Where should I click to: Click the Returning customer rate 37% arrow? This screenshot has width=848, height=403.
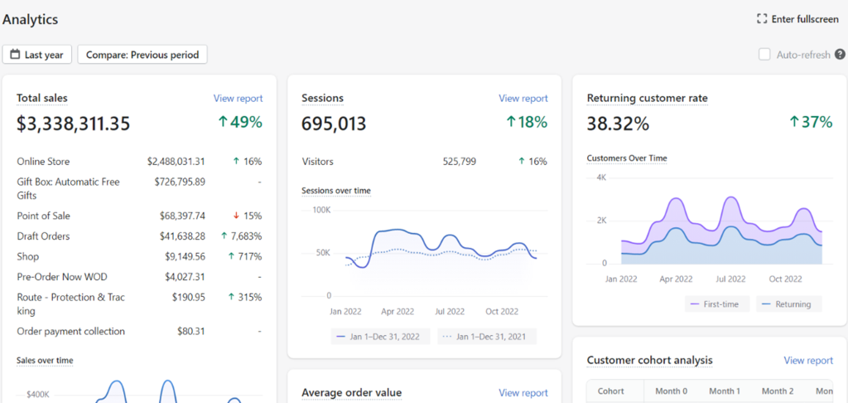794,122
